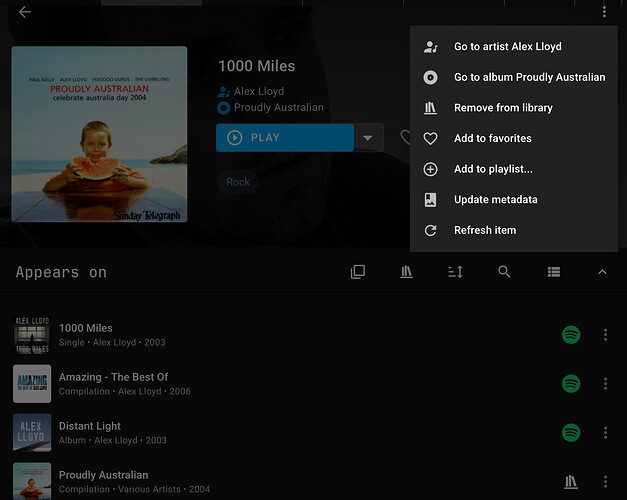Open the dropdown arrow beside PLAY
The height and width of the screenshot is (500, 627).
(368, 138)
